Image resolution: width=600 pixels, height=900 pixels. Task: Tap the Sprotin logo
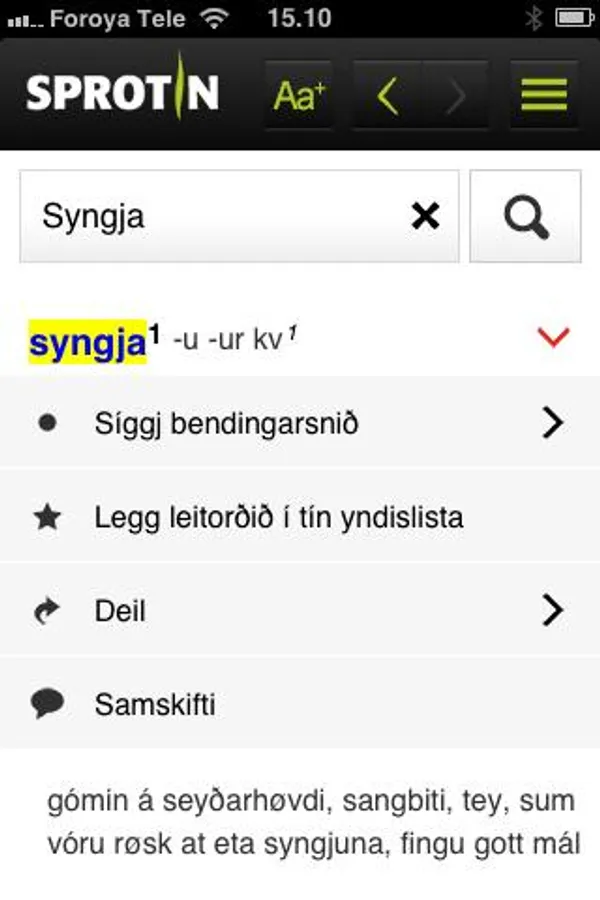pos(122,92)
